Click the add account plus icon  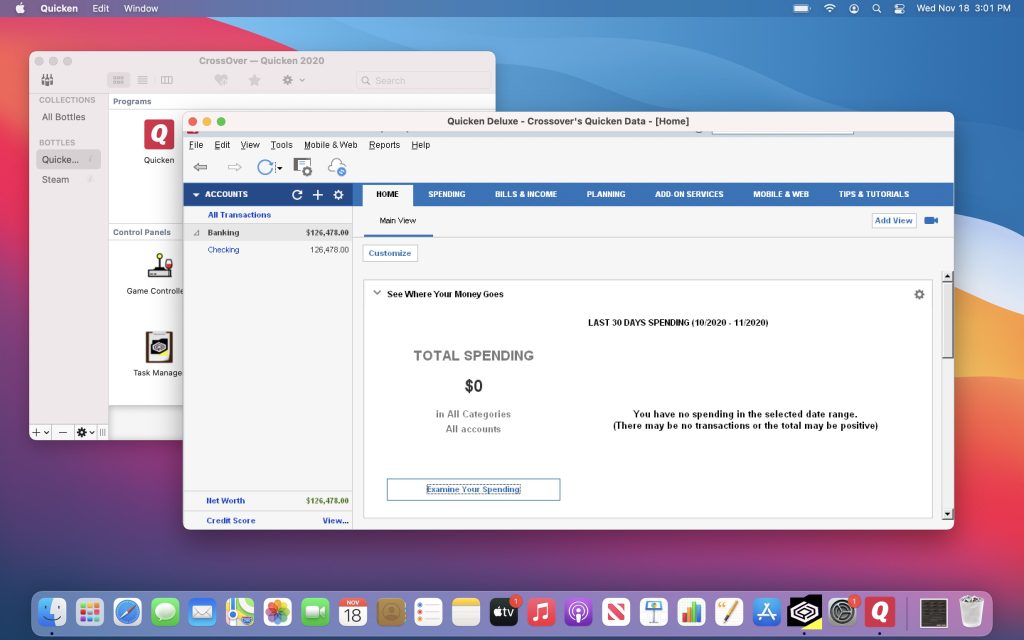tap(318, 195)
